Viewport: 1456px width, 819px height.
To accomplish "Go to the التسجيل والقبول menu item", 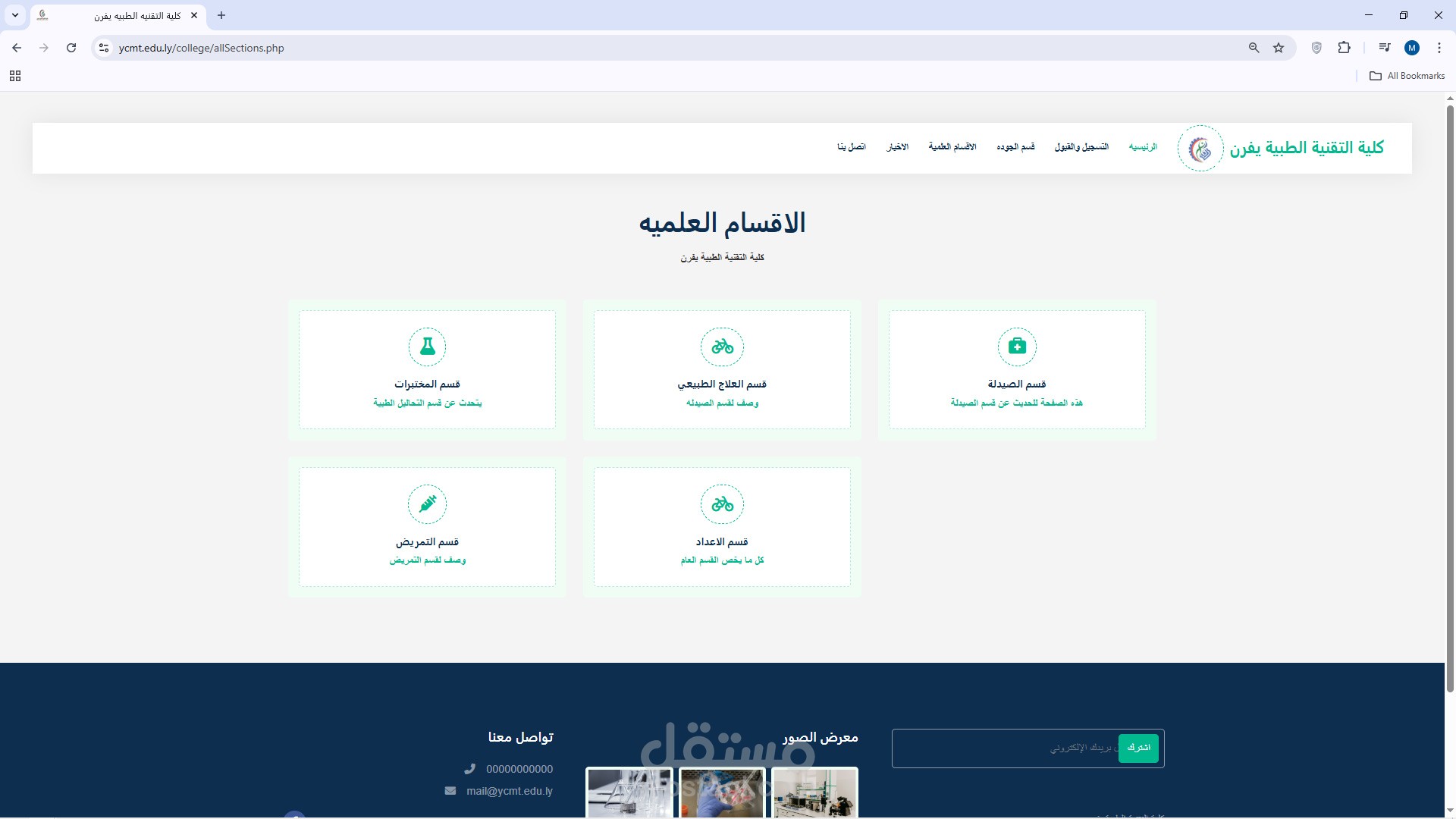I will point(1081,146).
